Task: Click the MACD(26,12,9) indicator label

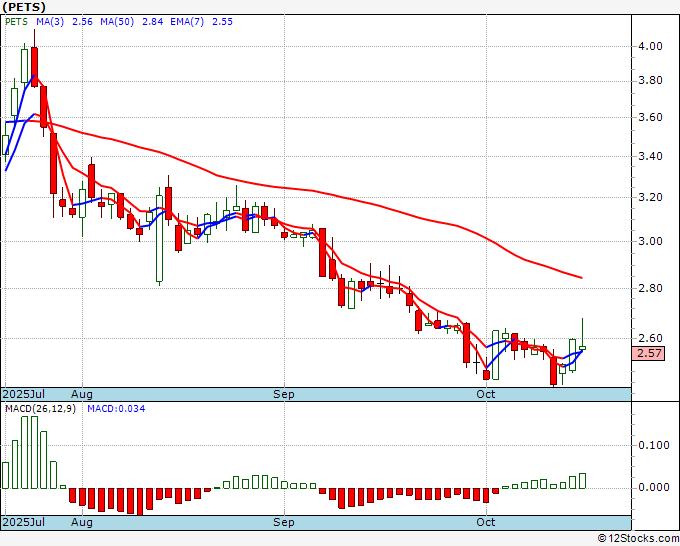Action: pyautogui.click(x=40, y=409)
